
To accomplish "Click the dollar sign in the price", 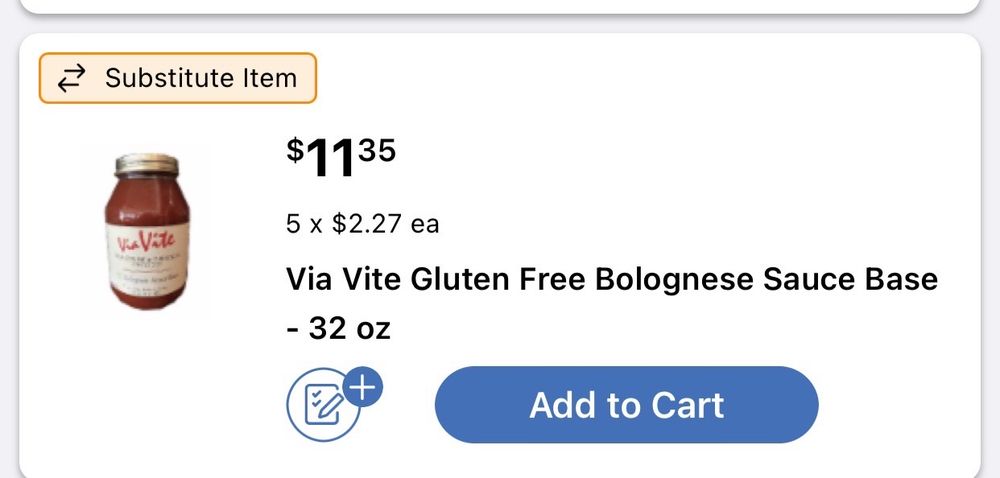I will [295, 150].
